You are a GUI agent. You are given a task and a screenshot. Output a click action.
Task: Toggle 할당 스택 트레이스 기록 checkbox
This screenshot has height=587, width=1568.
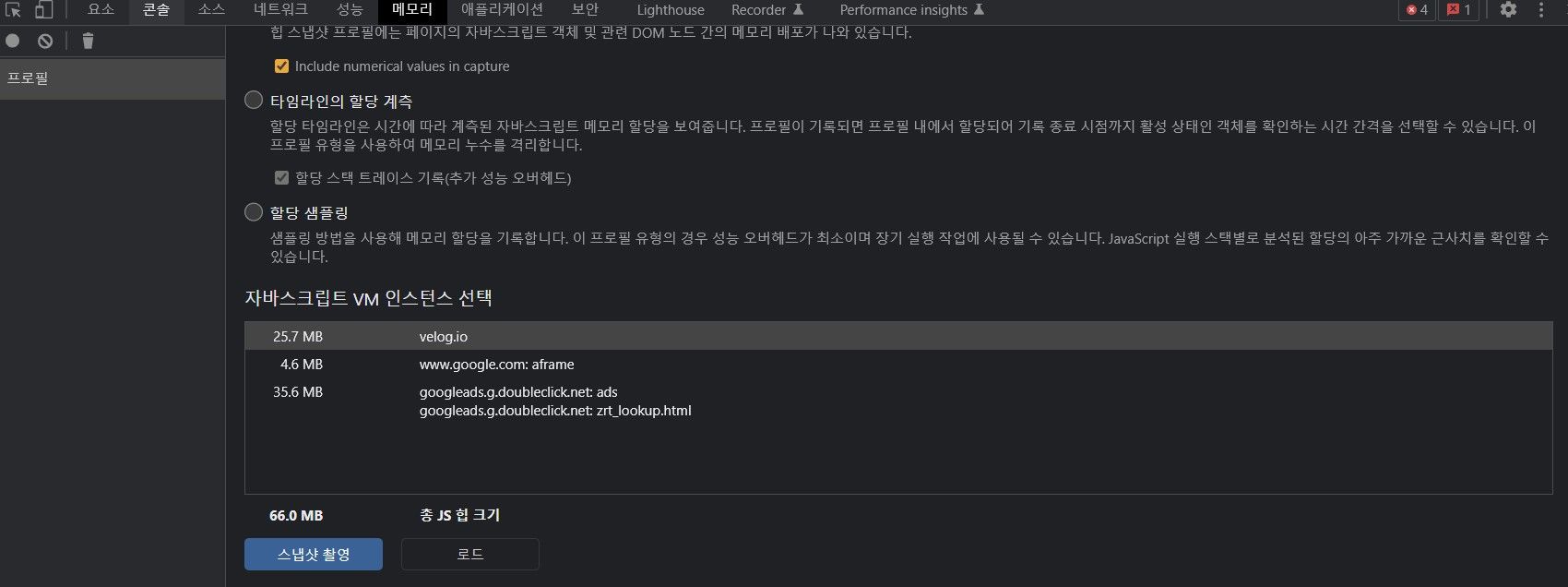click(282, 177)
